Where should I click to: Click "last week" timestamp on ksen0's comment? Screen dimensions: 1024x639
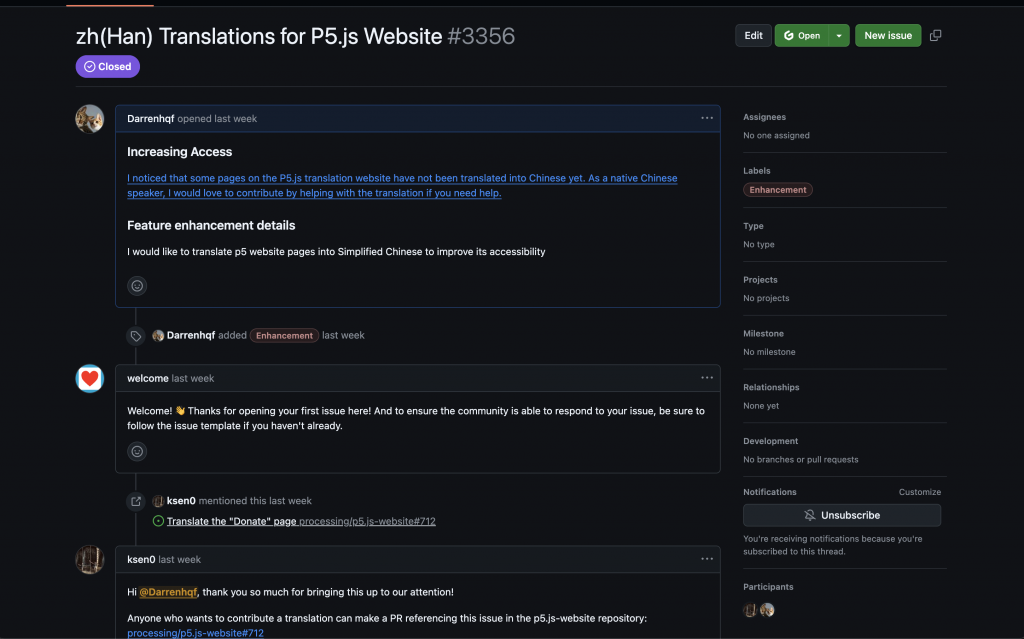click(x=180, y=560)
